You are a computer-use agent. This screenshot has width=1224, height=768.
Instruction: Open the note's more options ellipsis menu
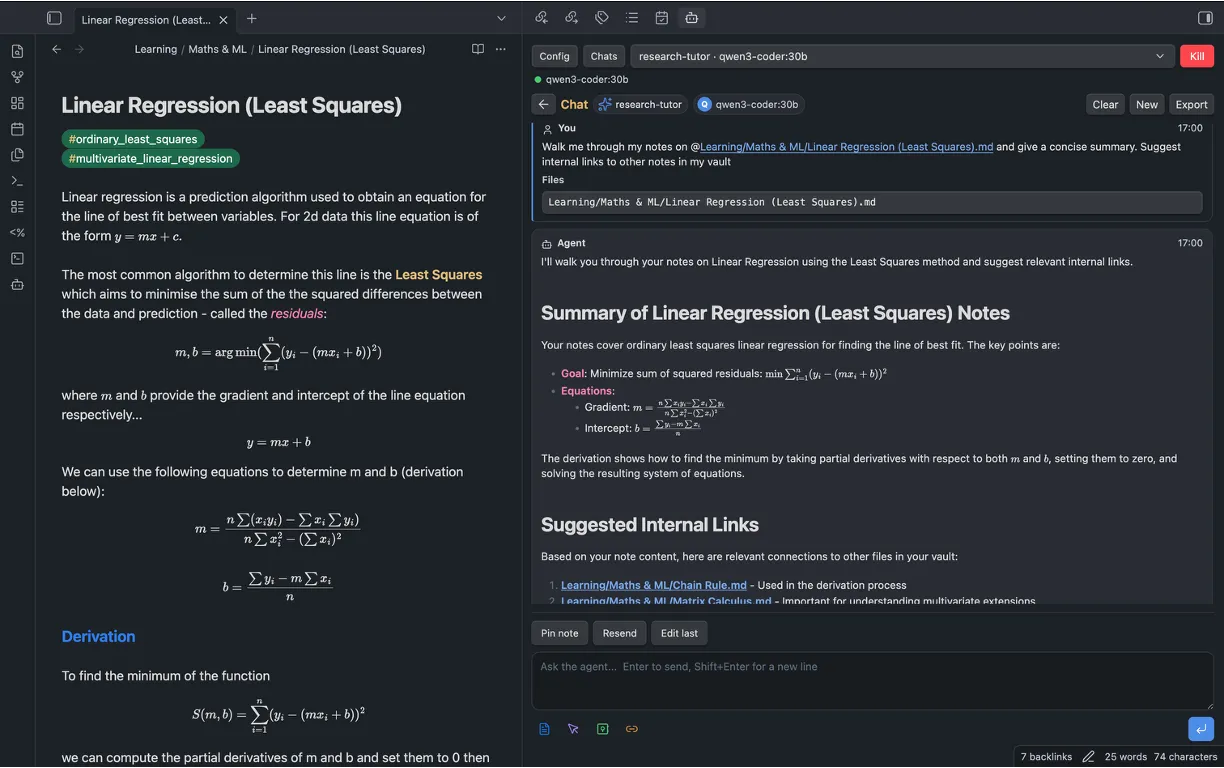click(501, 49)
